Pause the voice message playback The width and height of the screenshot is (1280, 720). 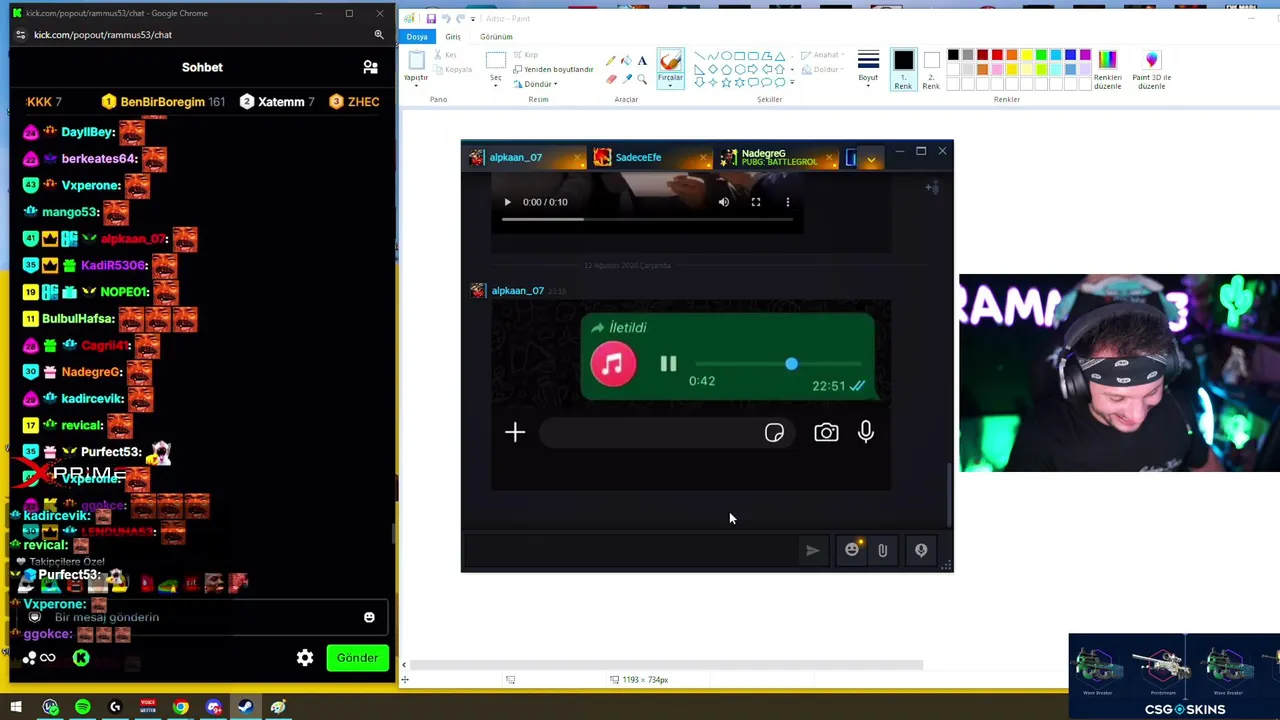point(668,364)
